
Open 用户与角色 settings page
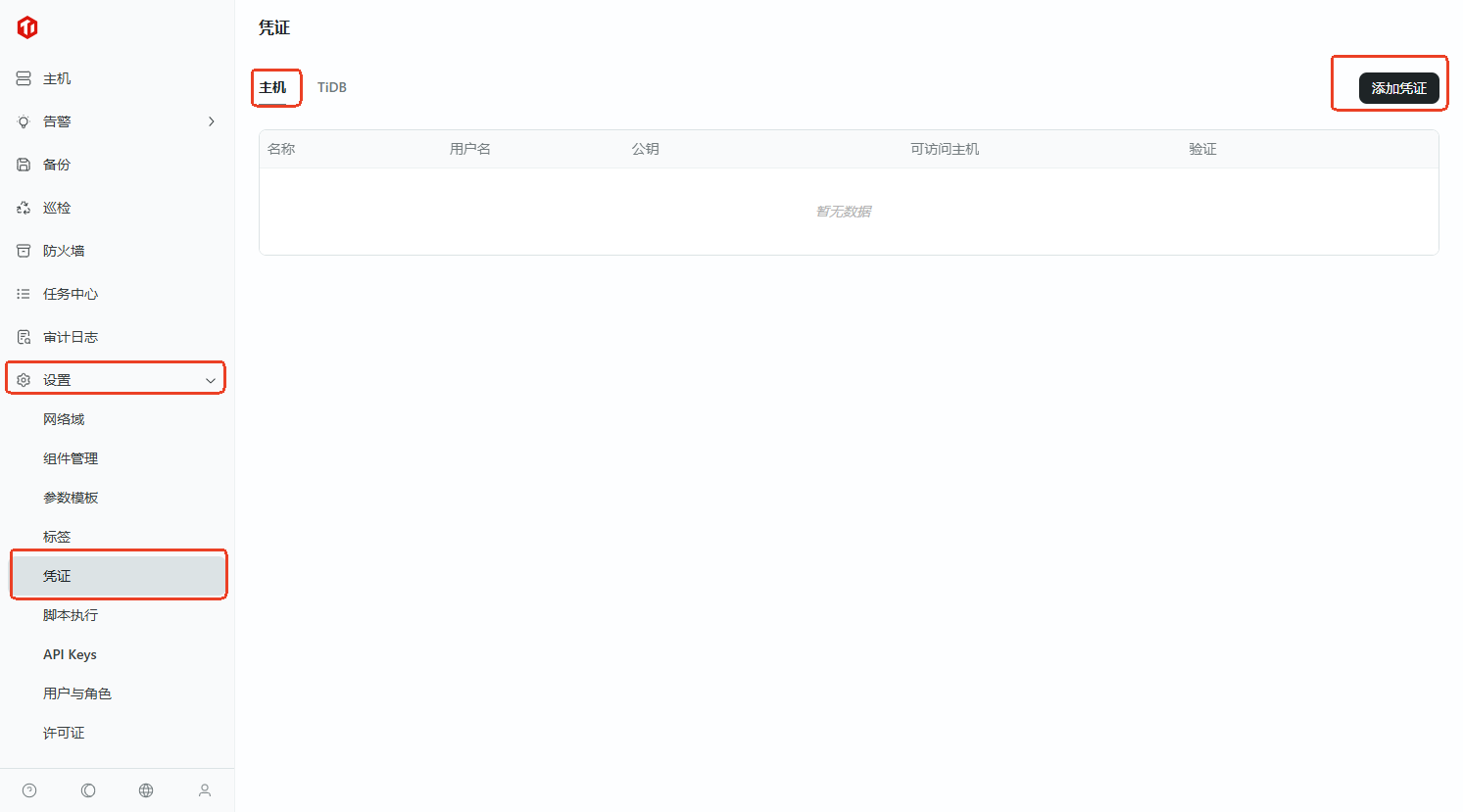[77, 693]
